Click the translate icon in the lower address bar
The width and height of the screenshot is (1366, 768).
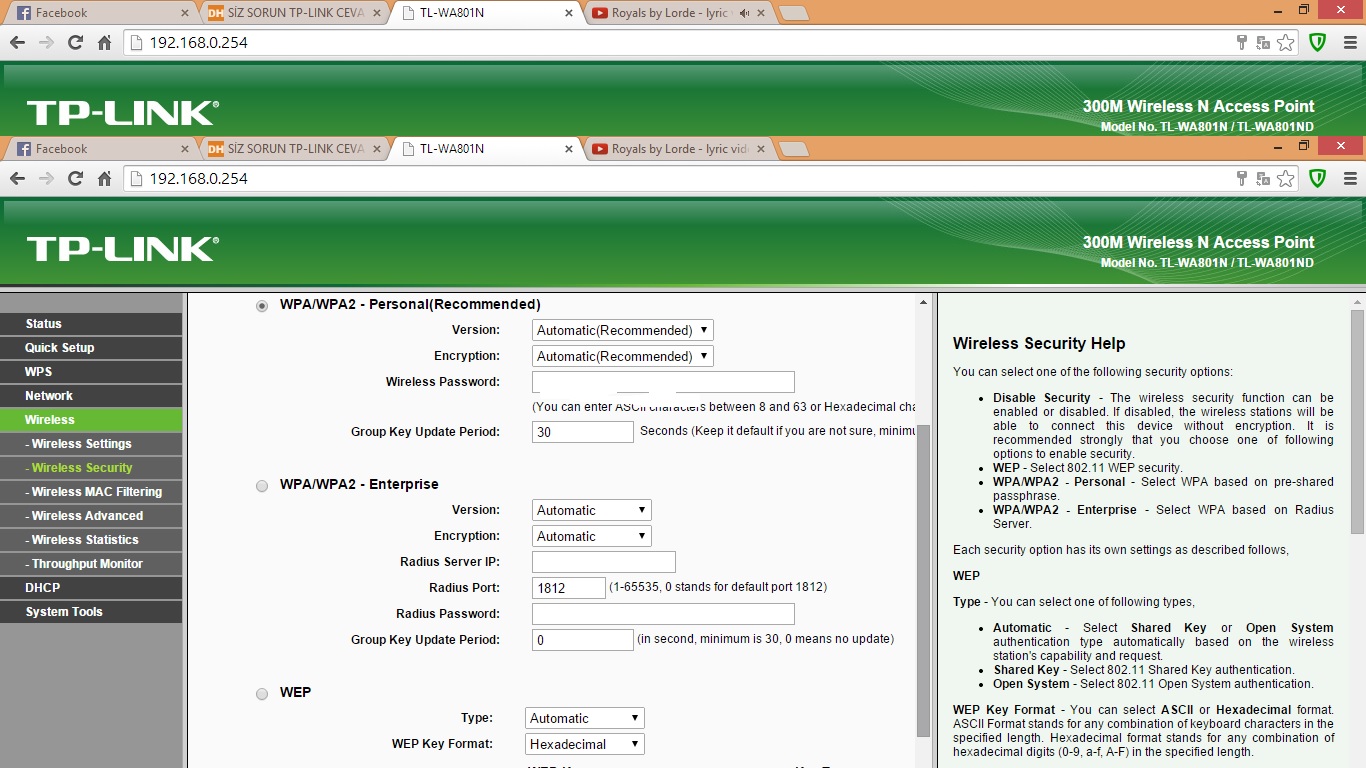click(x=1264, y=179)
